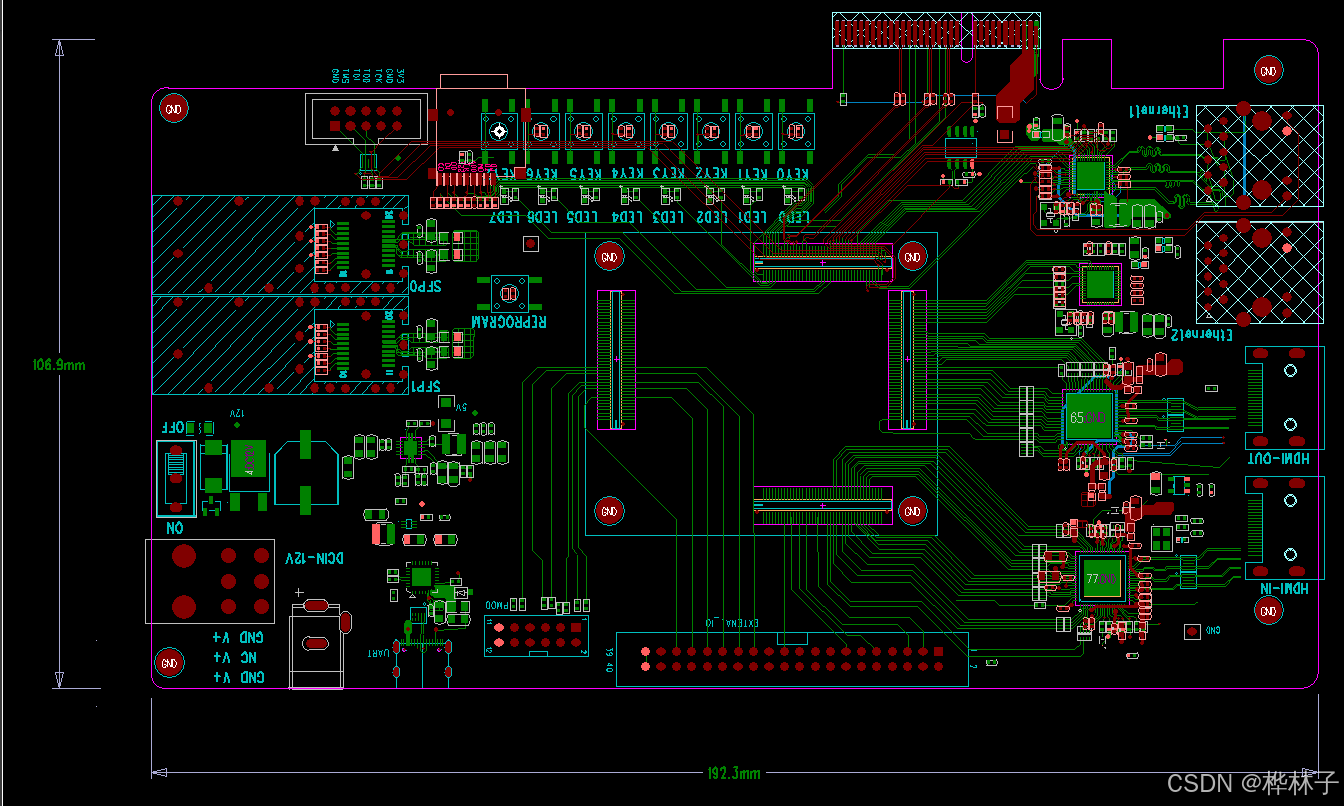
Task: Click the ON label below power switch
Action: pos(173,527)
